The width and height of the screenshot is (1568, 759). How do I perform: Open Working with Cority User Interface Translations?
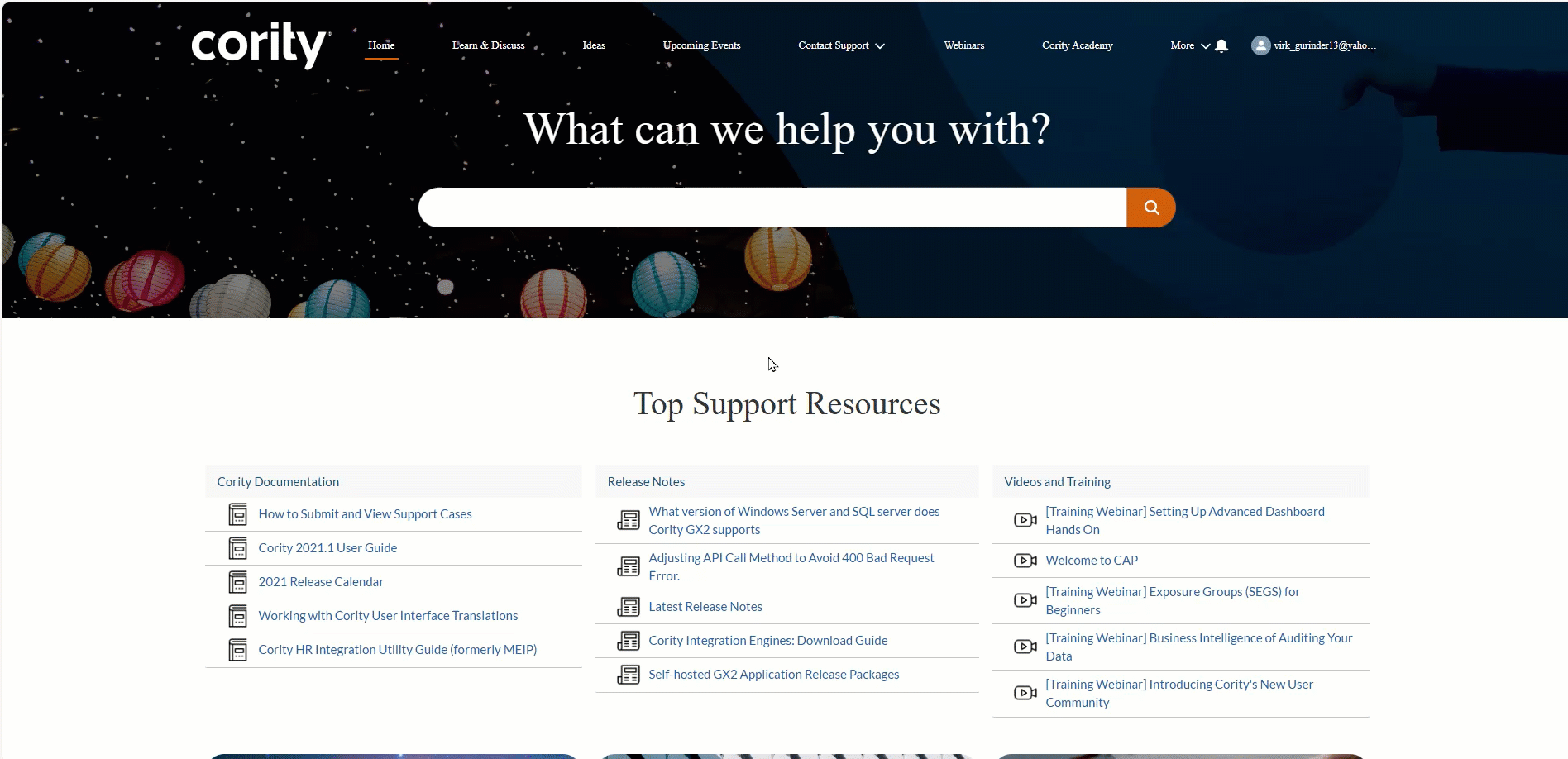pos(388,616)
